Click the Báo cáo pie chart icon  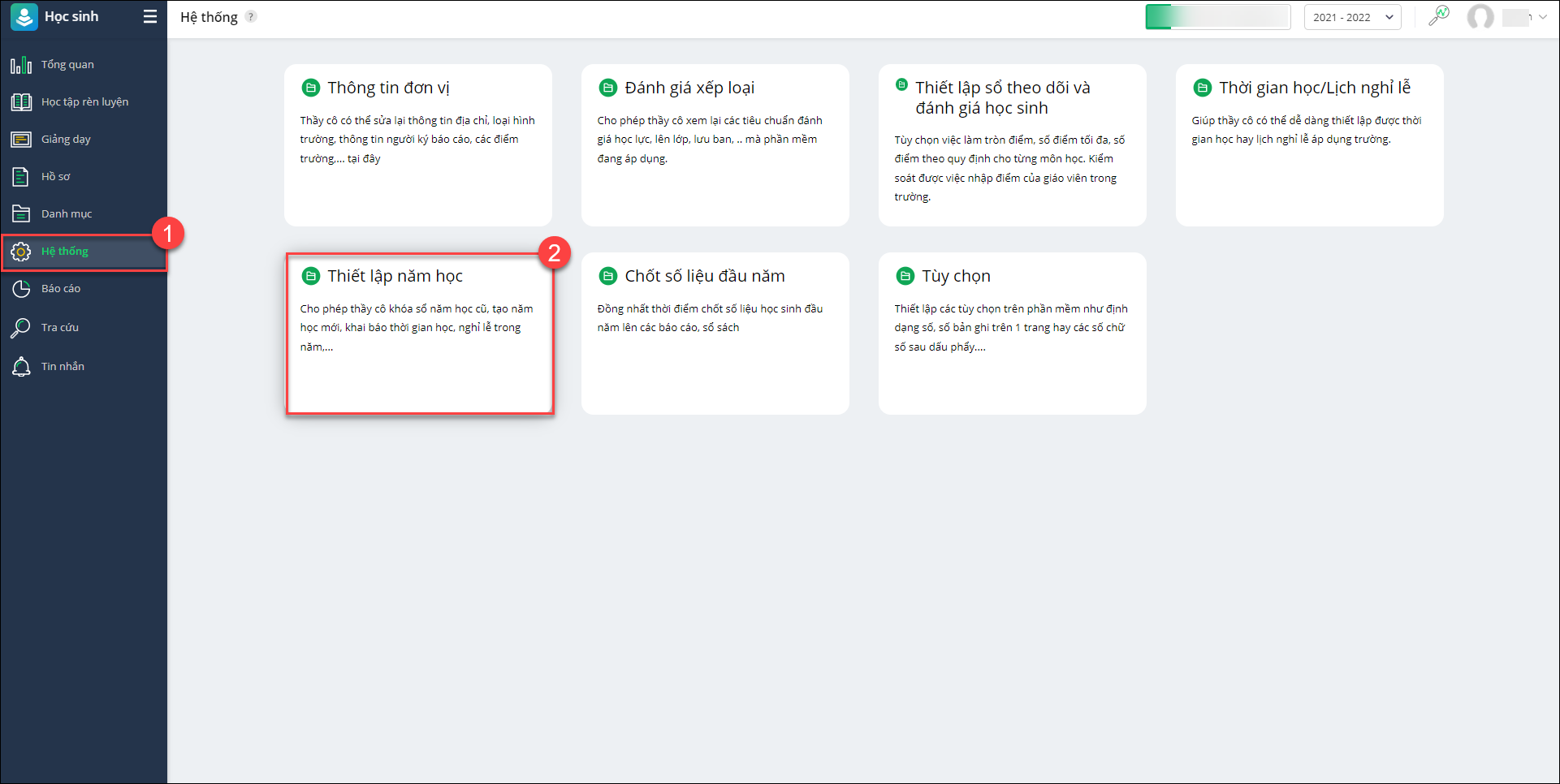coord(21,289)
